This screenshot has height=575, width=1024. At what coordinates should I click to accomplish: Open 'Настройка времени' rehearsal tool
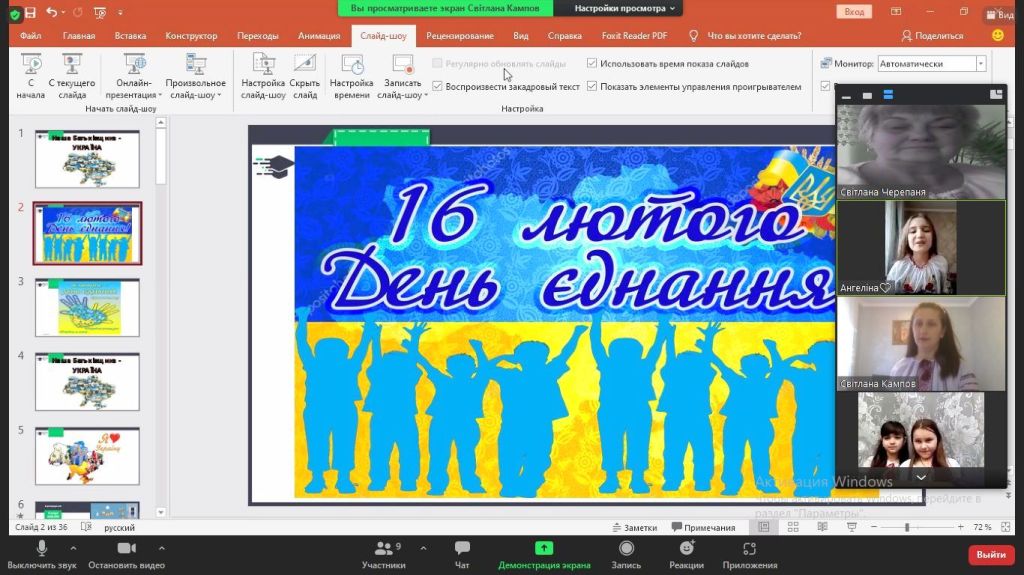[x=351, y=66]
